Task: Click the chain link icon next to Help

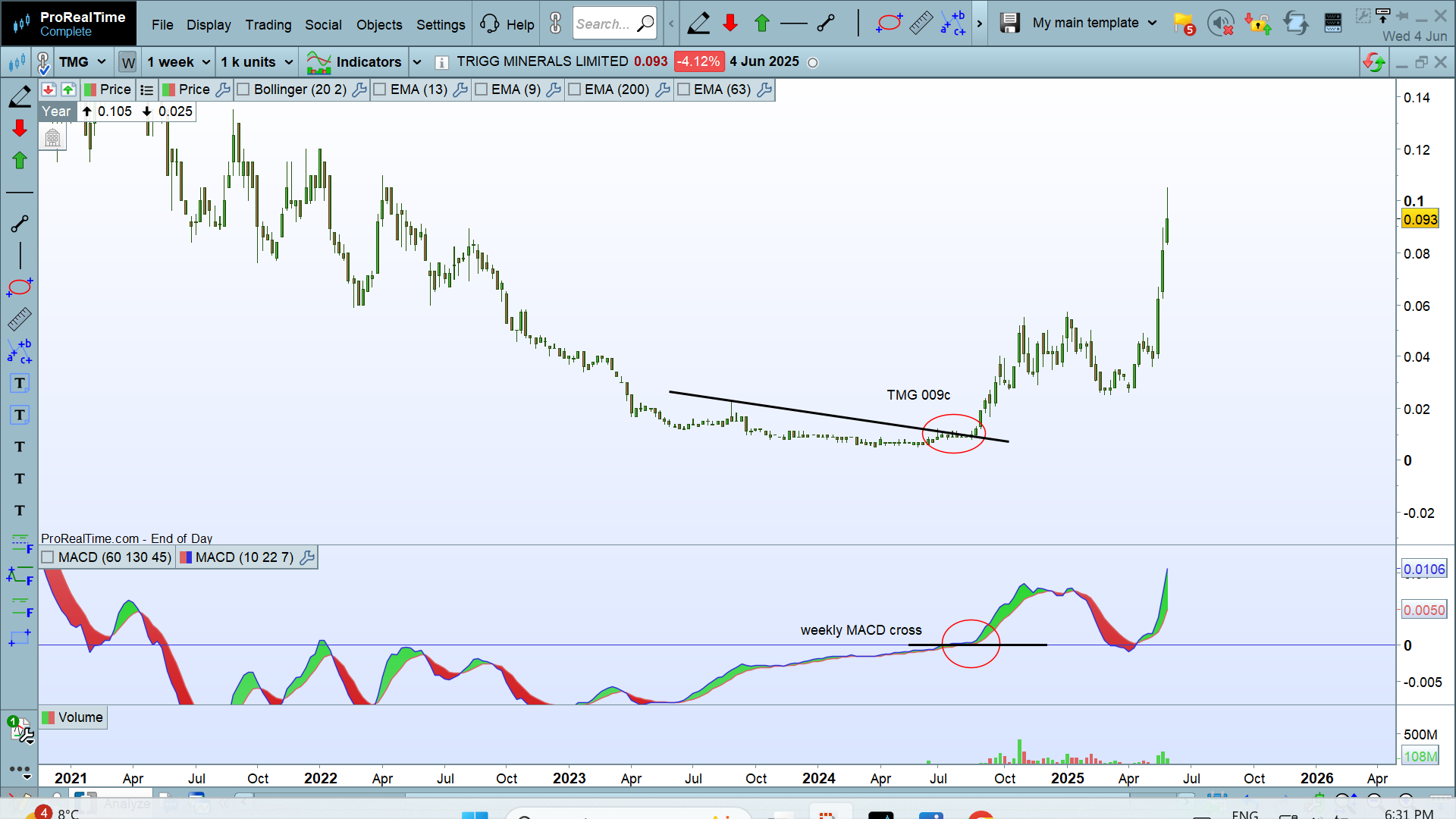Action: click(x=556, y=24)
